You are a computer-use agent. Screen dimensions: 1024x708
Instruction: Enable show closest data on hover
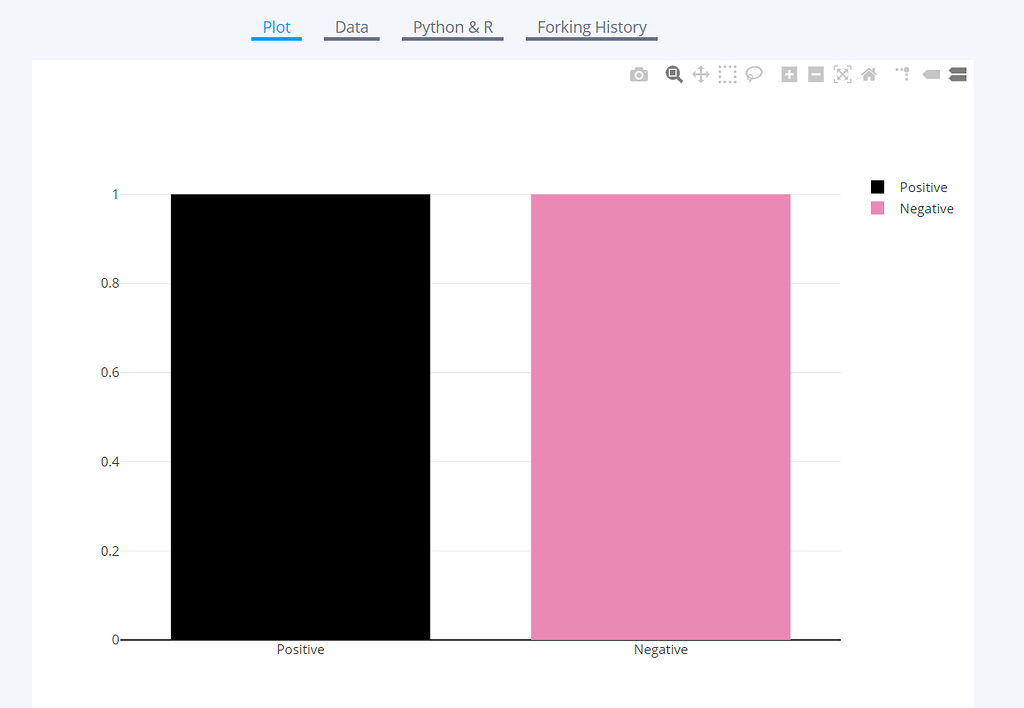click(930, 74)
